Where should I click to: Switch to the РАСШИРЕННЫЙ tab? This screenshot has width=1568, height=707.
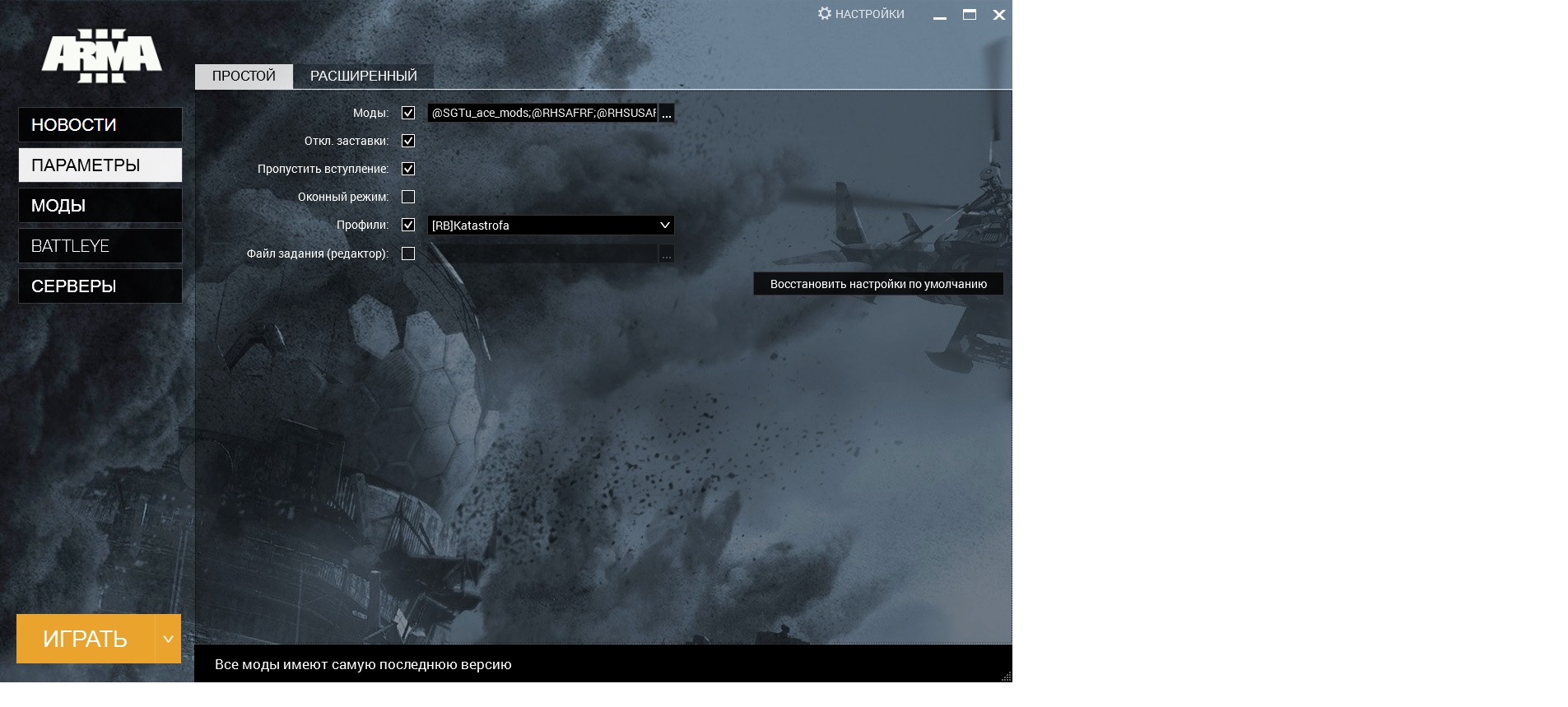[x=364, y=77]
